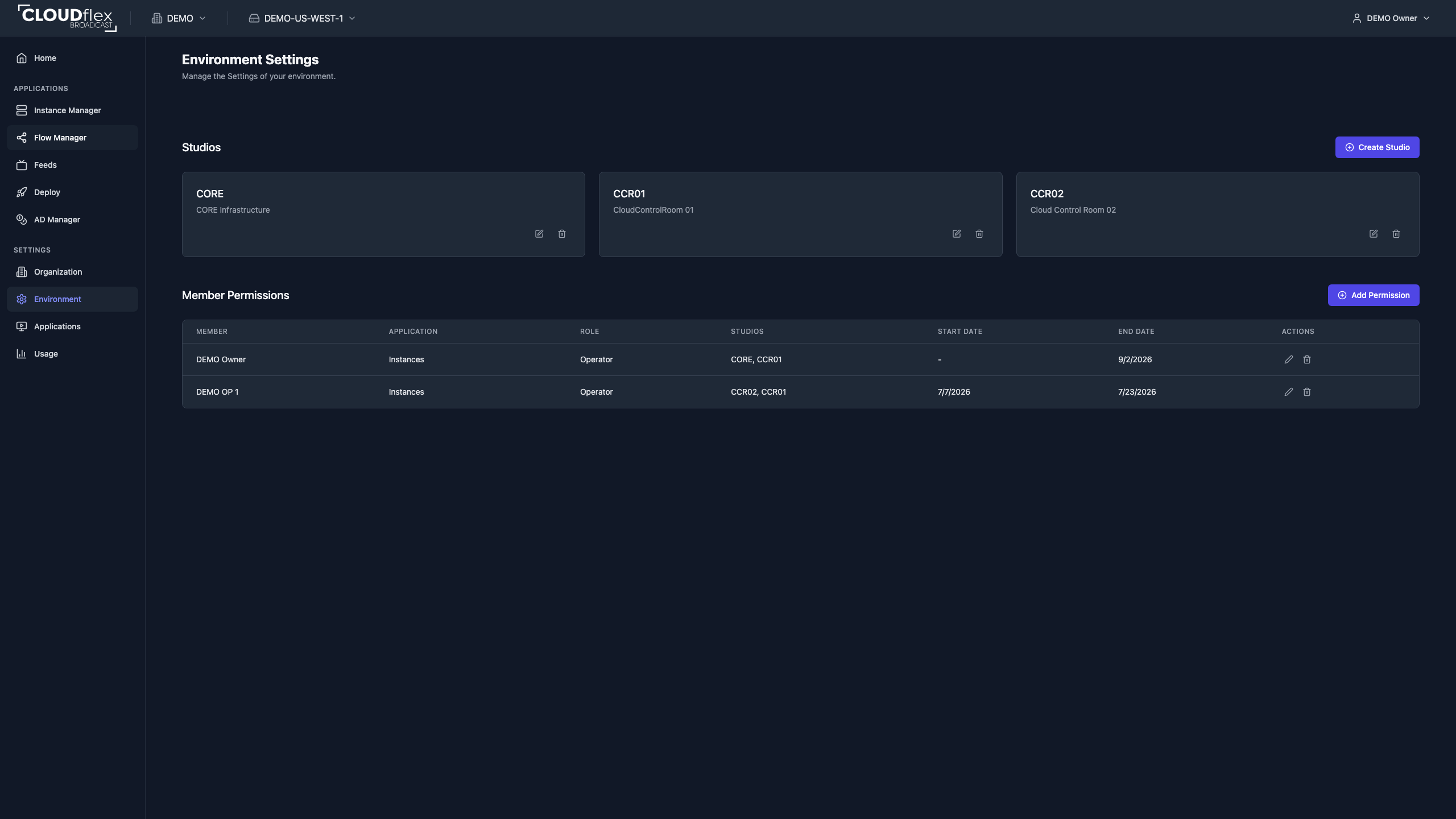This screenshot has height=819, width=1456.
Task: Select the CORE studio title
Action: 210,194
